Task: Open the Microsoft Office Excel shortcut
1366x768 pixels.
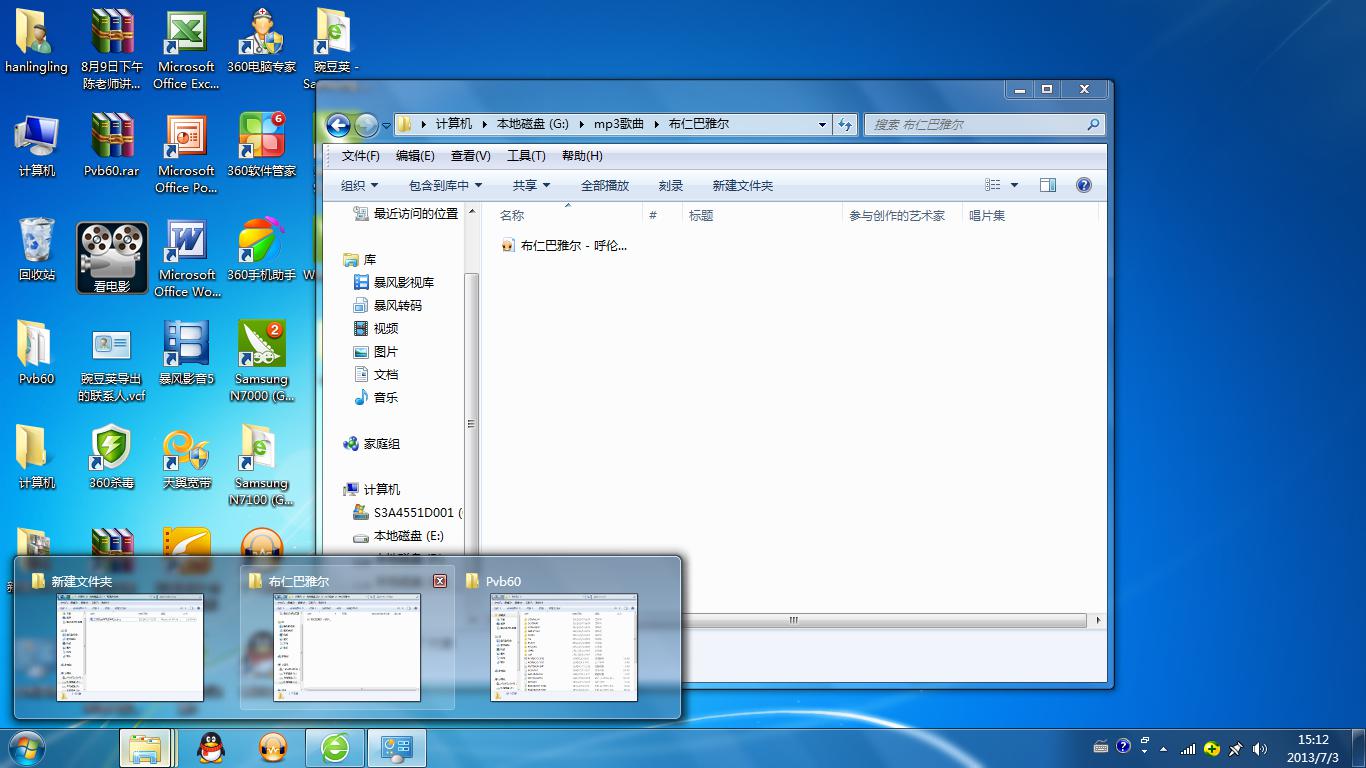Action: pos(186,49)
